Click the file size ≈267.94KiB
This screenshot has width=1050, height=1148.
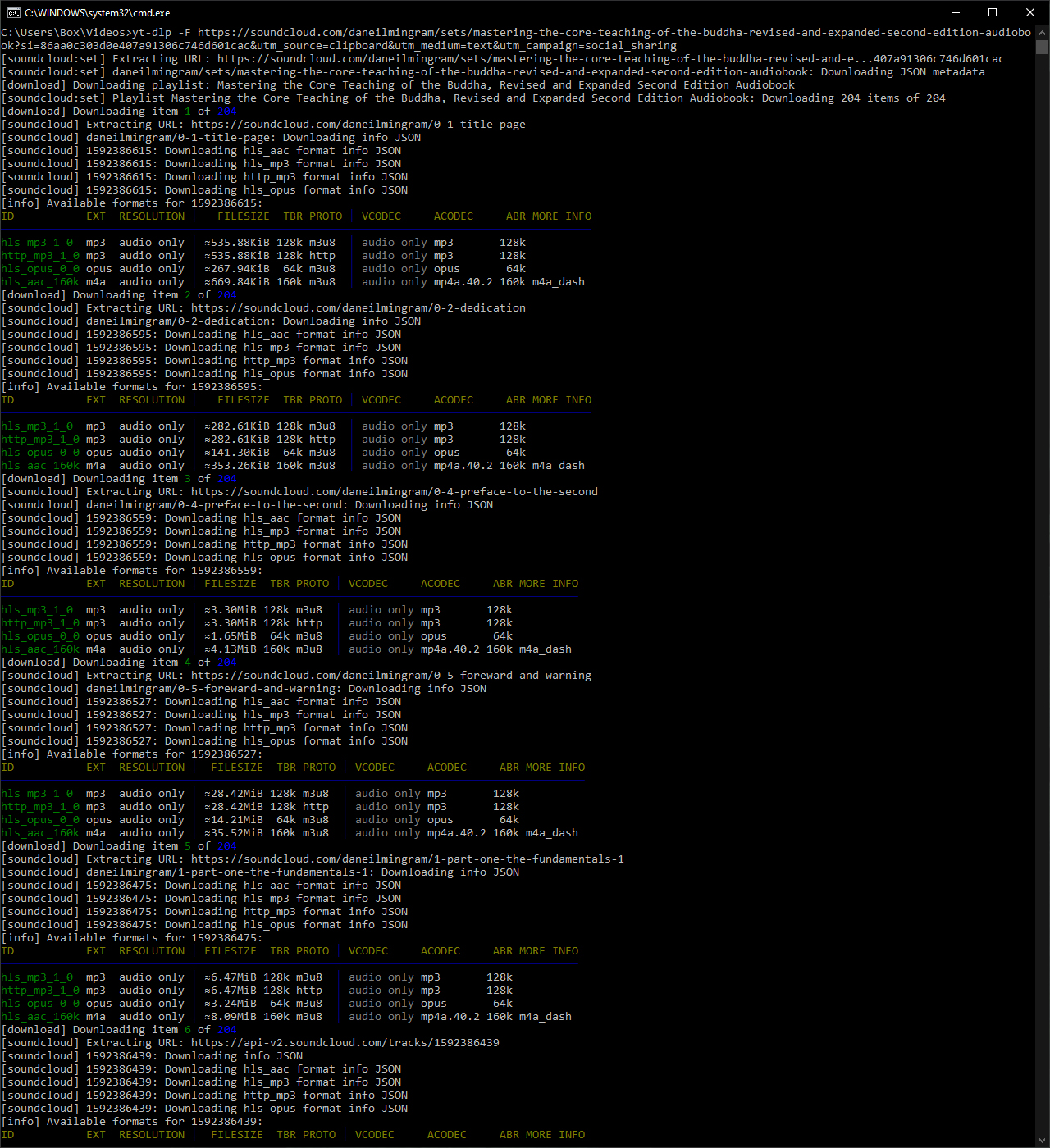237,269
